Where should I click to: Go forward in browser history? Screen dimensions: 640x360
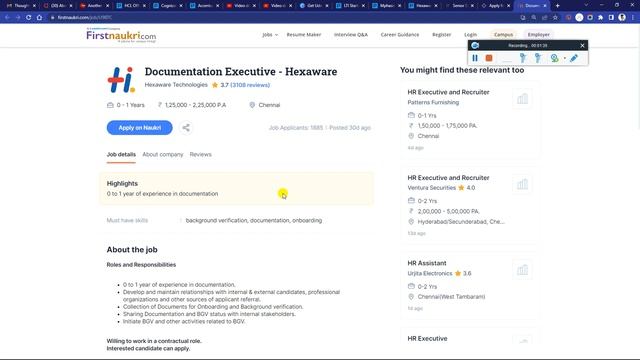(18, 18)
